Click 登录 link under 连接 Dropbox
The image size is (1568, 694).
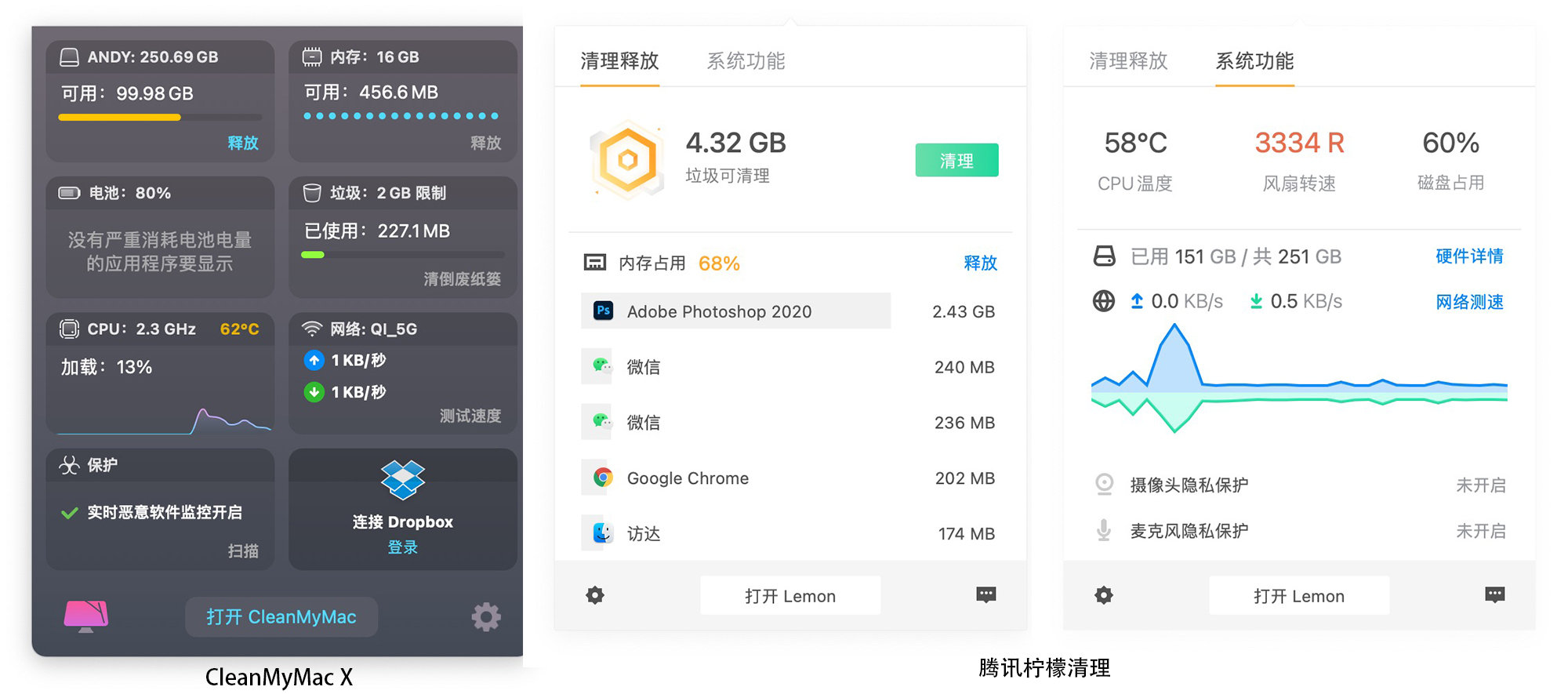(403, 547)
